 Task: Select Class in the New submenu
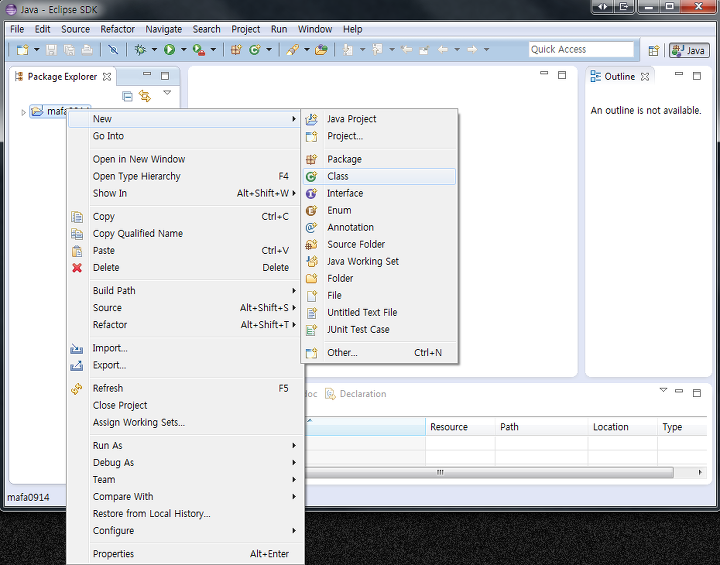click(x=380, y=176)
